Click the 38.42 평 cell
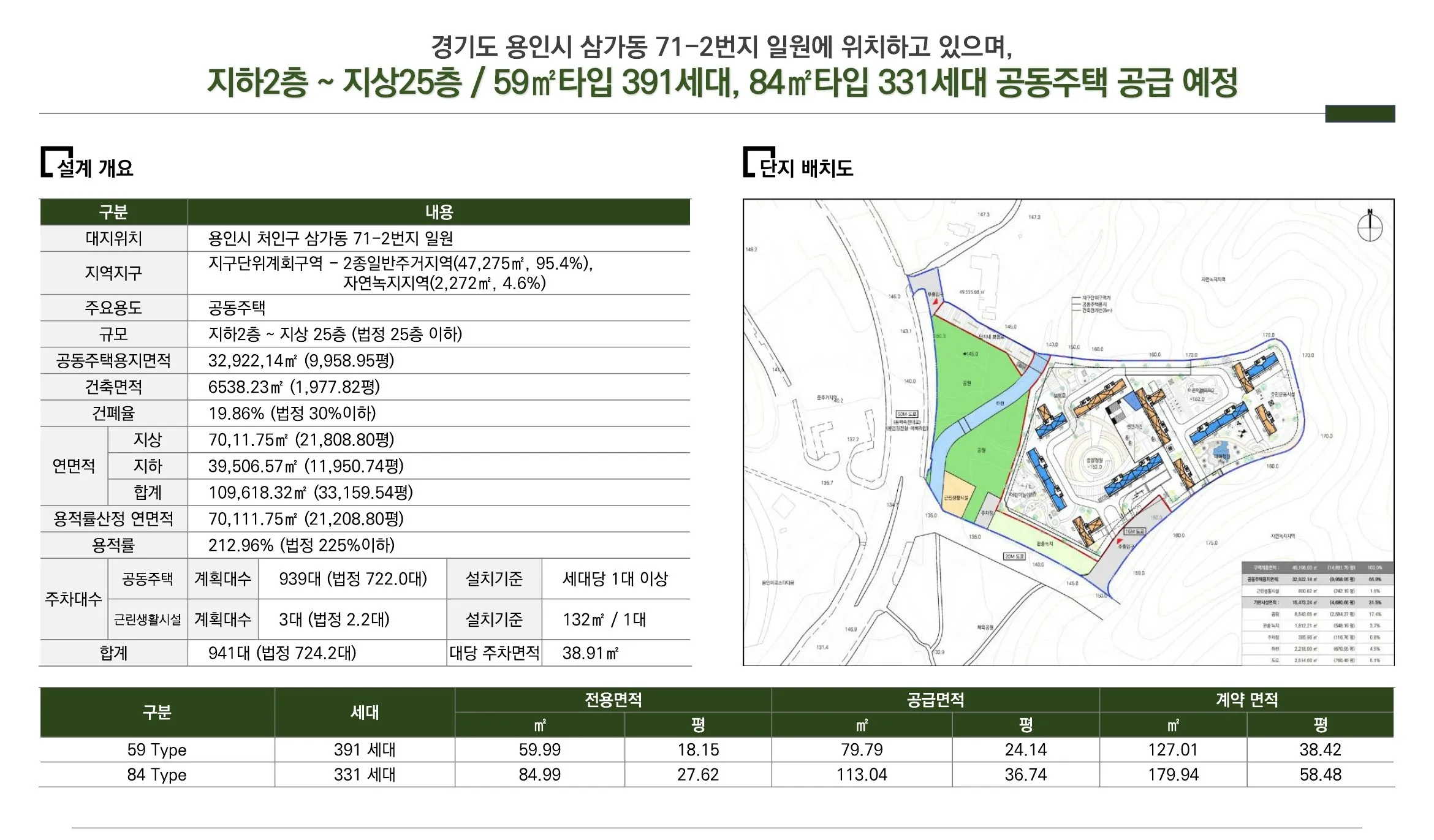Viewport: 1434px width, 840px height. pos(1321,749)
